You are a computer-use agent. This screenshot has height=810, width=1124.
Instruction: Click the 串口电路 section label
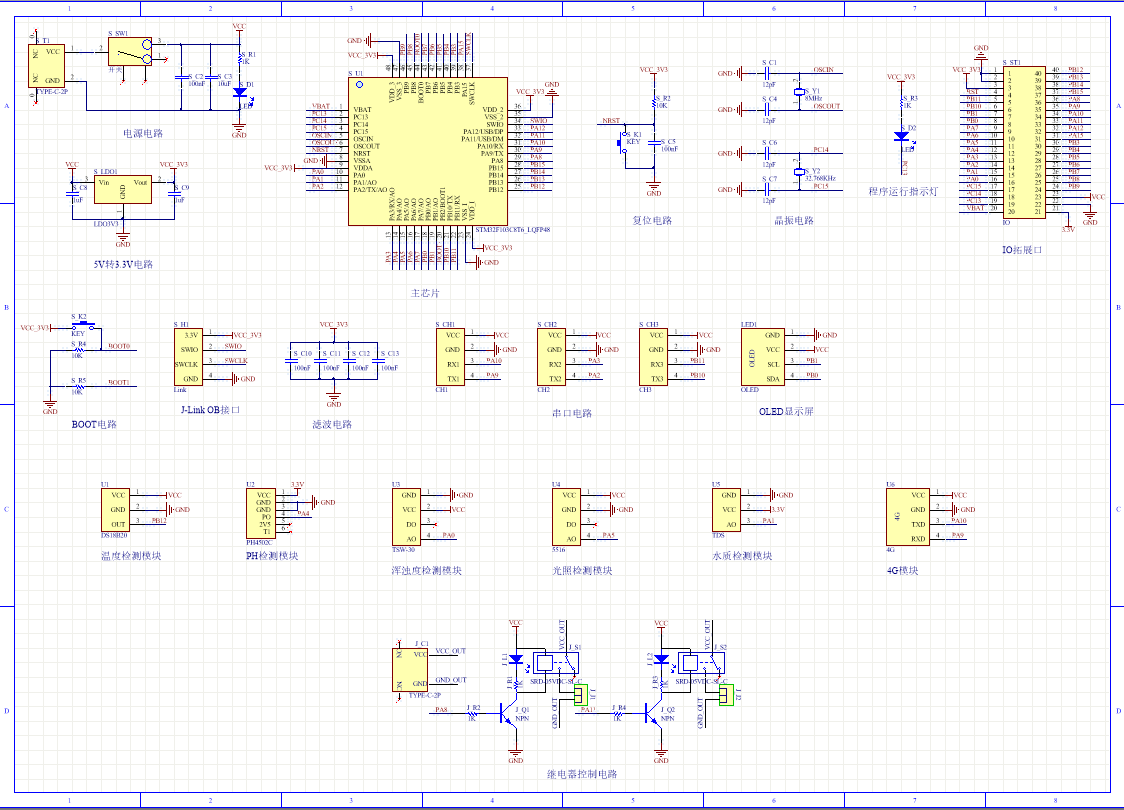pos(572,414)
